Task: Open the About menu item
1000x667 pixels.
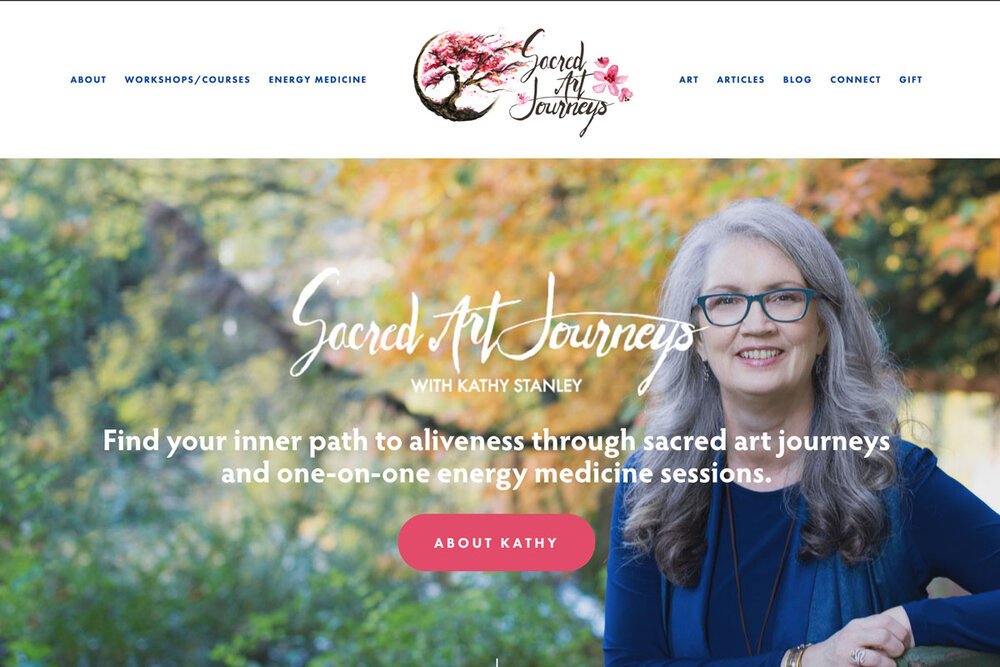Action: click(x=88, y=80)
